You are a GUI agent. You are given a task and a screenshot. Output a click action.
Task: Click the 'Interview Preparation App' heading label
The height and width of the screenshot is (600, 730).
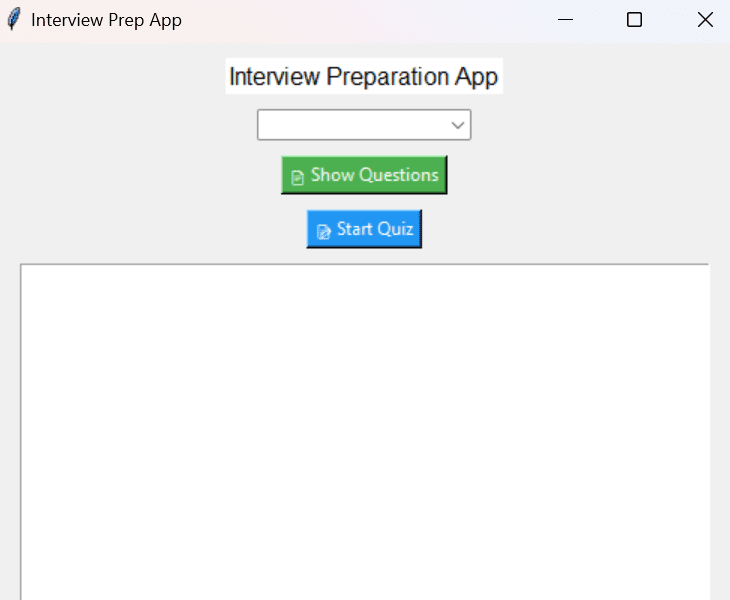[x=364, y=76]
